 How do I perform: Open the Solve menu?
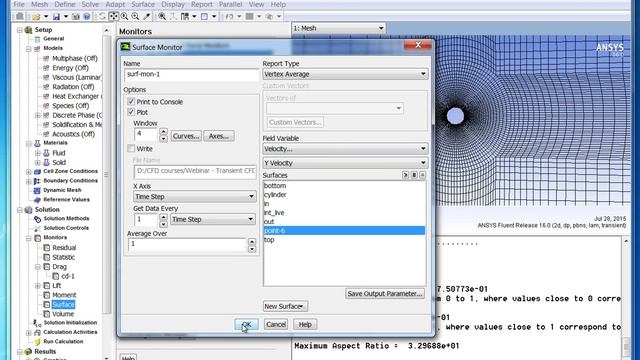(x=90, y=4)
